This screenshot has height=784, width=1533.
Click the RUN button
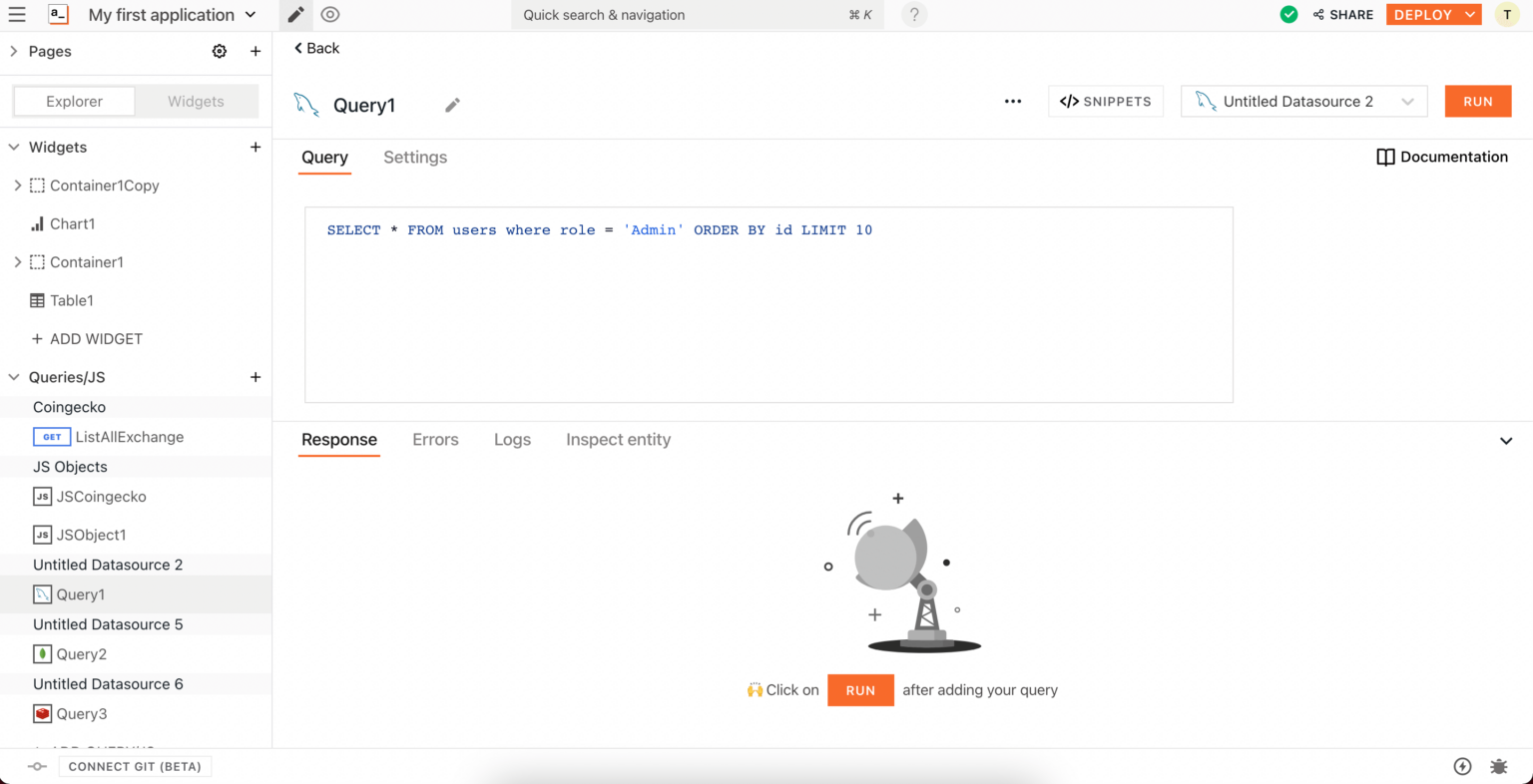pyautogui.click(x=1477, y=101)
